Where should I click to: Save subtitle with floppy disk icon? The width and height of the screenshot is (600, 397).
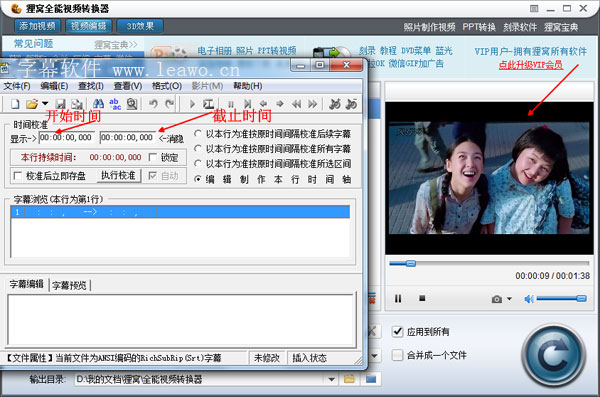click(x=60, y=104)
